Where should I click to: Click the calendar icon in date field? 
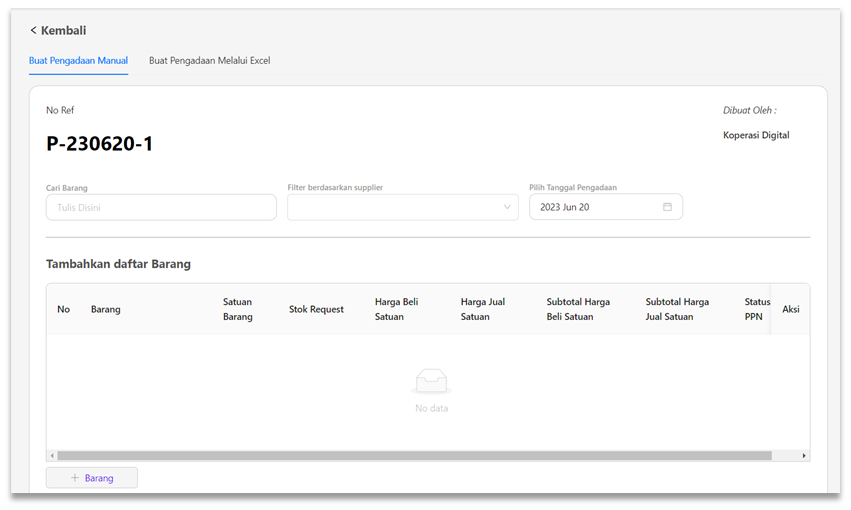(667, 207)
